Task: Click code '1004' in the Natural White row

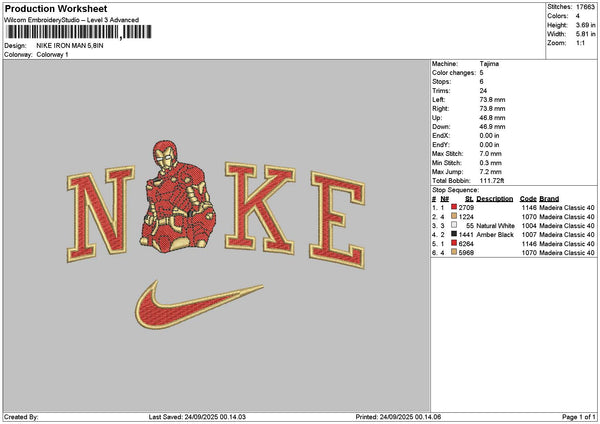Action: point(529,226)
